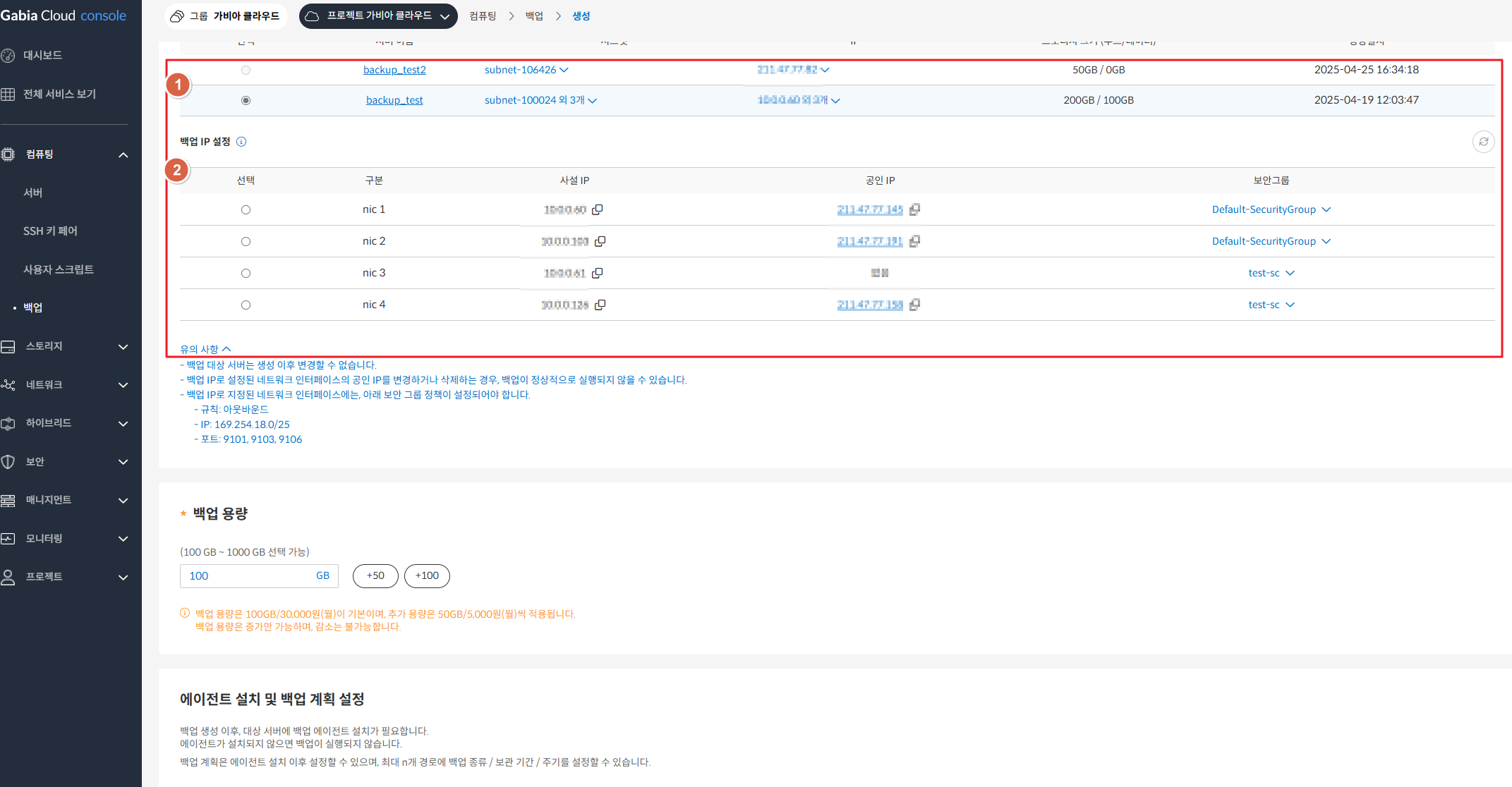The width and height of the screenshot is (1512, 787).
Task: Select the 보안 shield icon
Action: (8, 461)
